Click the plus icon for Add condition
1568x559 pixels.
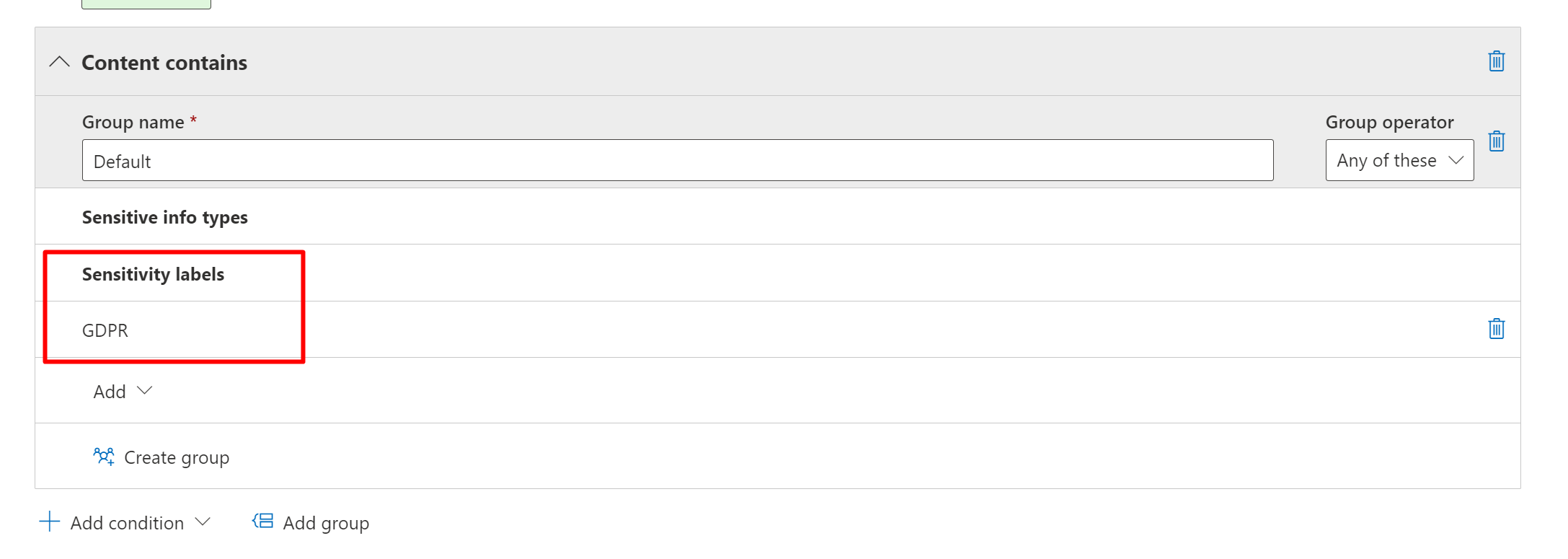[49, 521]
